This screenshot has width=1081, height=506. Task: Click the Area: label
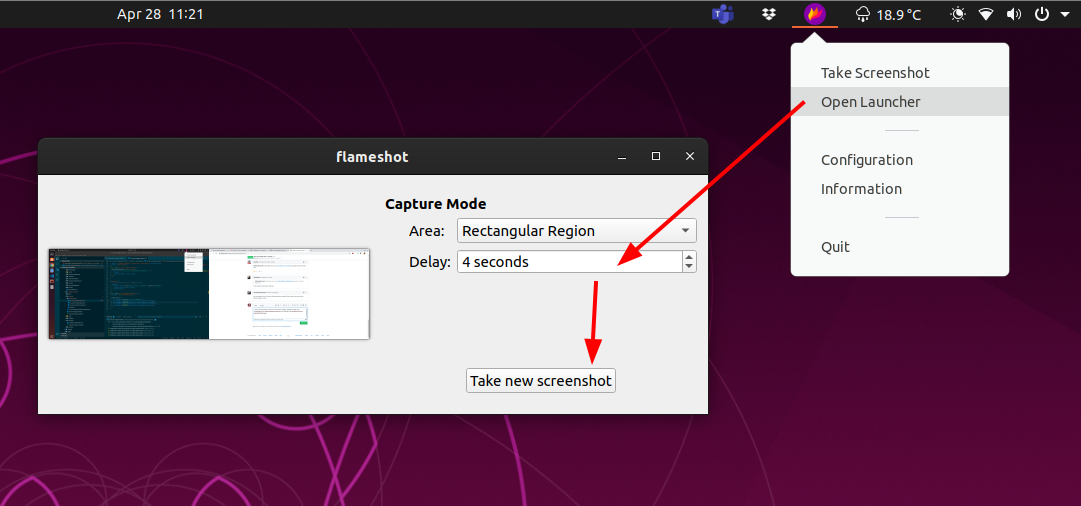click(x=427, y=231)
